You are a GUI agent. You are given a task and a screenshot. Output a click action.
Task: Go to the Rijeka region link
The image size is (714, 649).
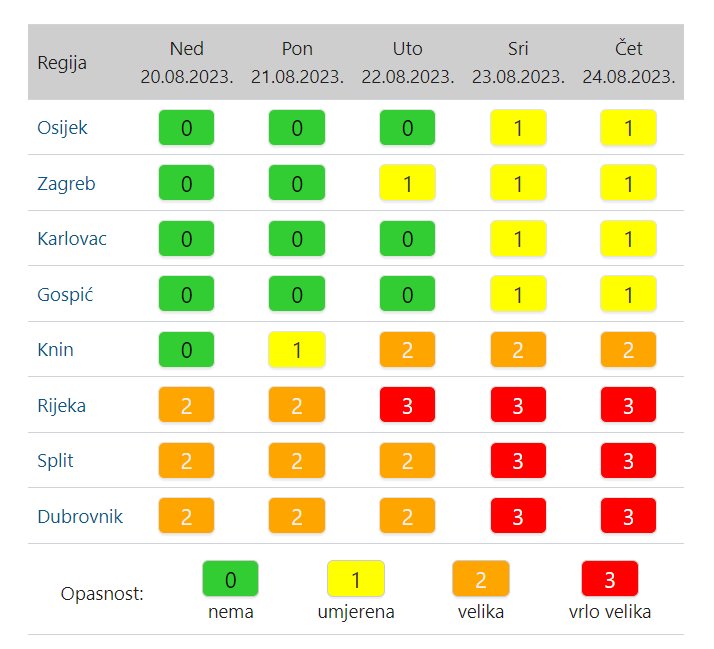[x=61, y=406]
